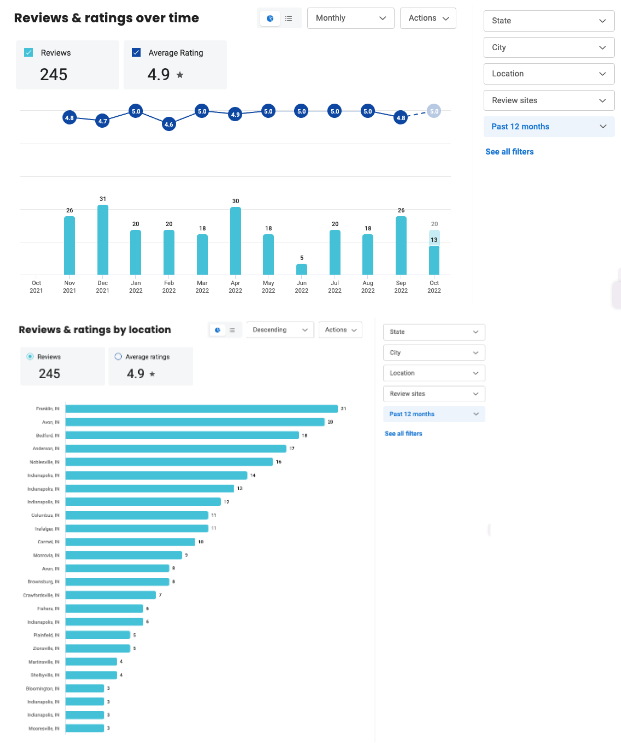This screenshot has width=621, height=743.
Task: Click the Bedford, IN bar
Action: (182, 435)
